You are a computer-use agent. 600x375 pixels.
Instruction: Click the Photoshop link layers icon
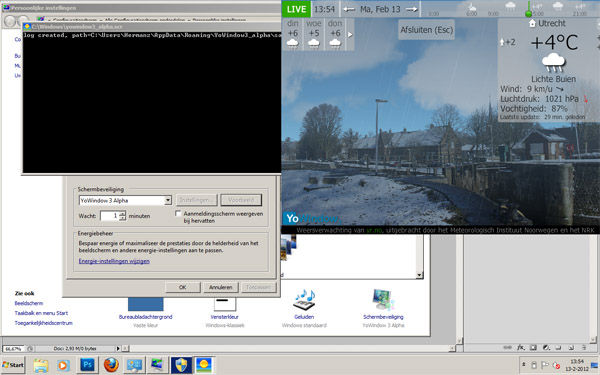[x=507, y=347]
